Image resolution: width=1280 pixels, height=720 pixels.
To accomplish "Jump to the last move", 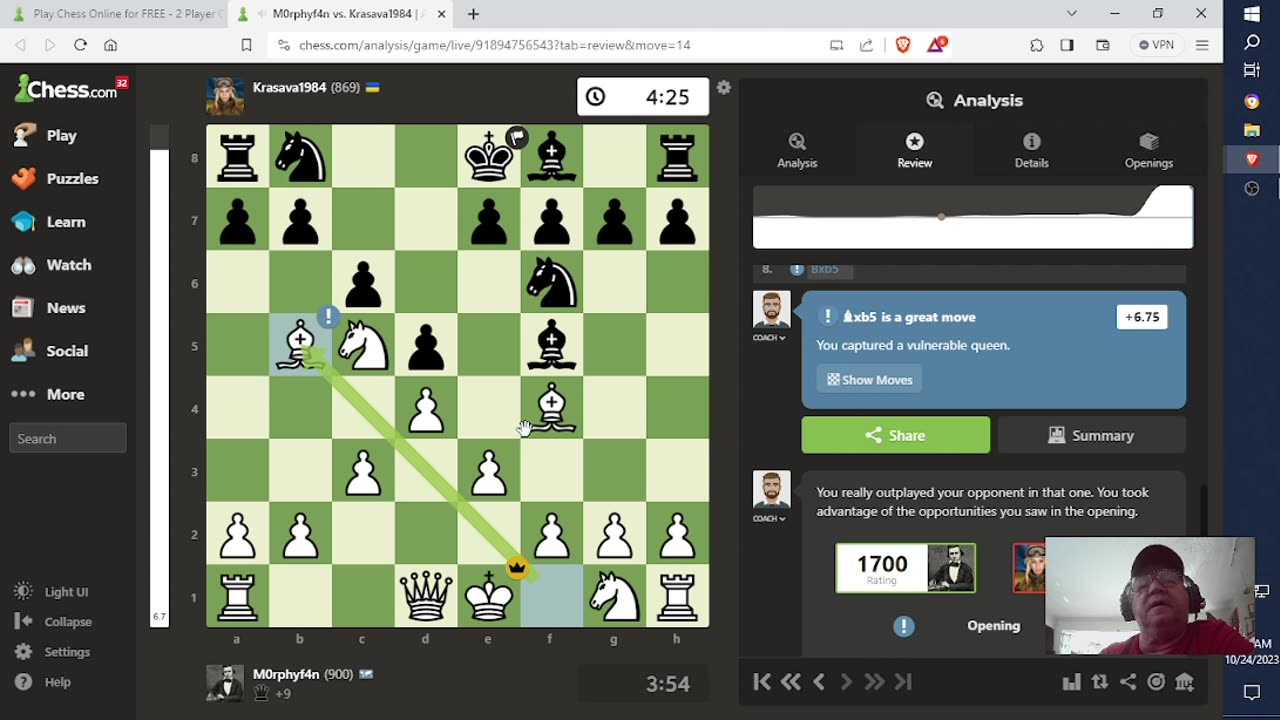I will [x=903, y=682].
